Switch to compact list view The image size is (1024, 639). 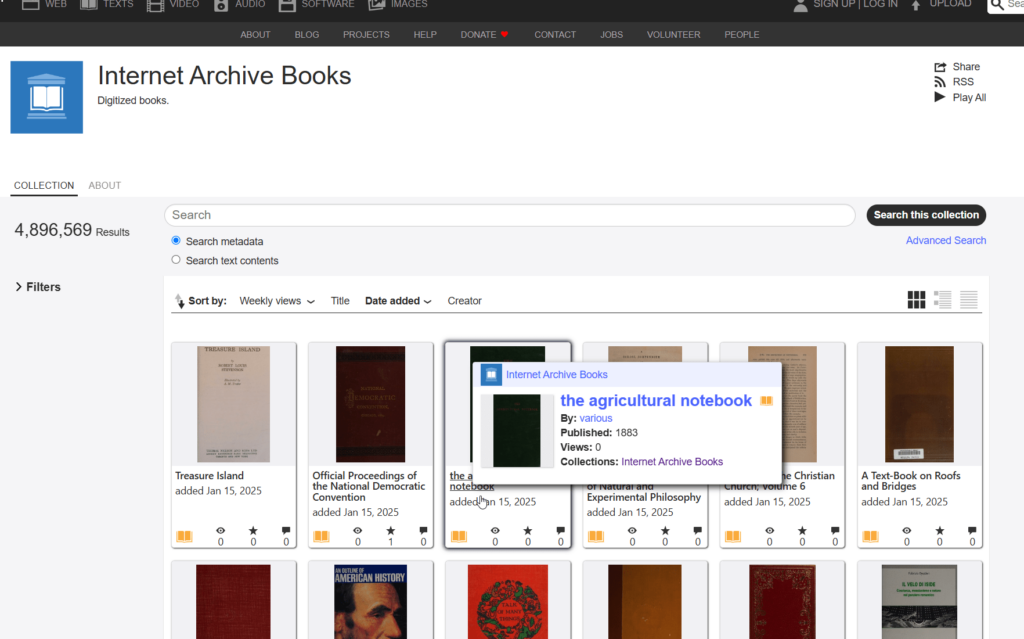[968, 300]
